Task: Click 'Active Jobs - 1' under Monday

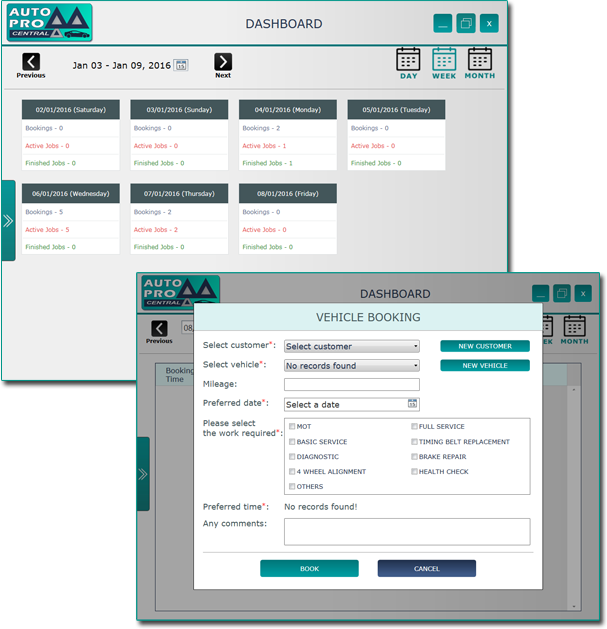Action: pyautogui.click(x=264, y=146)
